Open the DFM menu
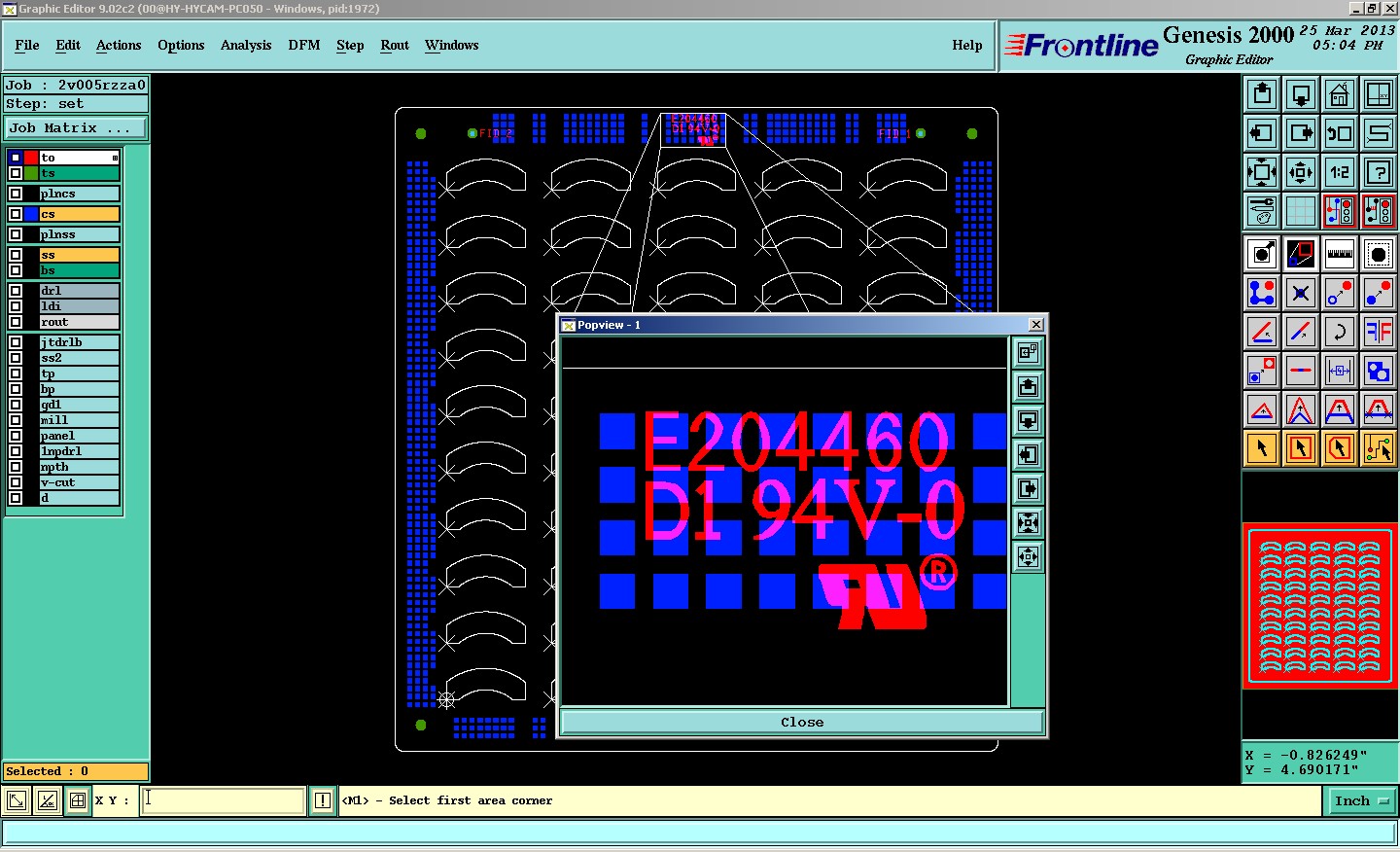The image size is (1400, 852). (304, 45)
